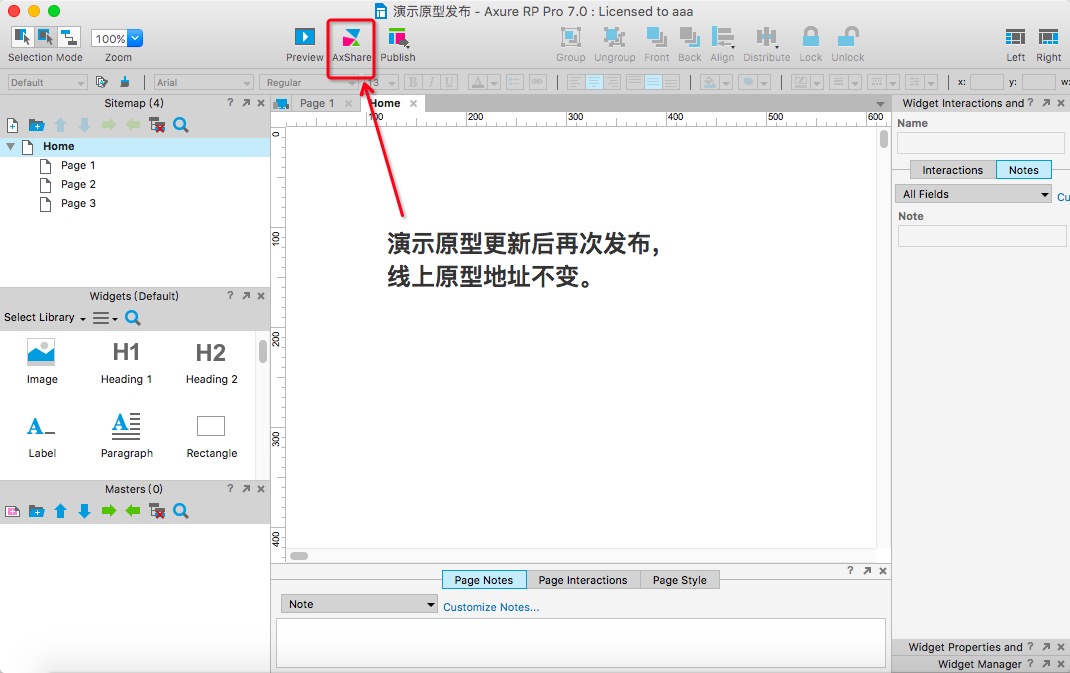Click the Sitemap search magnifier icon
This screenshot has height=673, width=1070.
pyautogui.click(x=181, y=125)
